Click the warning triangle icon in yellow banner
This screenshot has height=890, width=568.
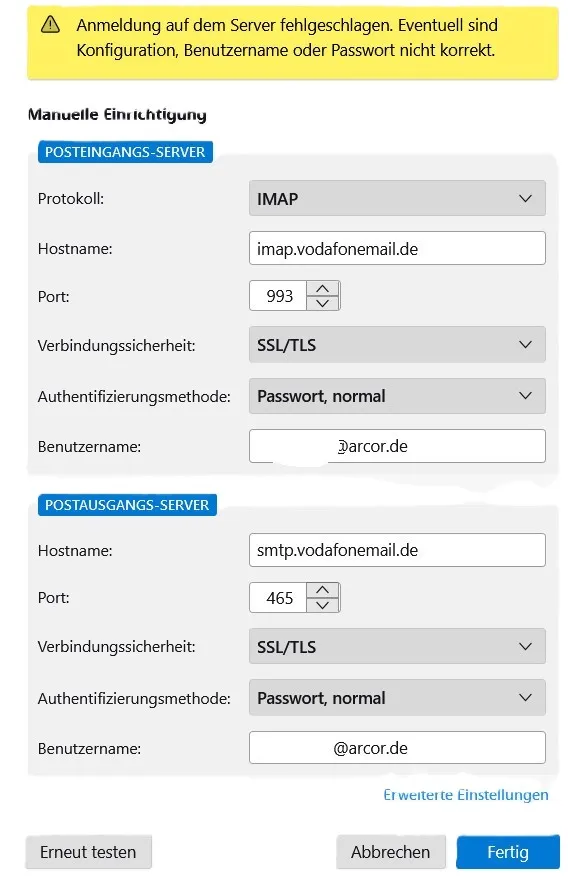coord(51,24)
